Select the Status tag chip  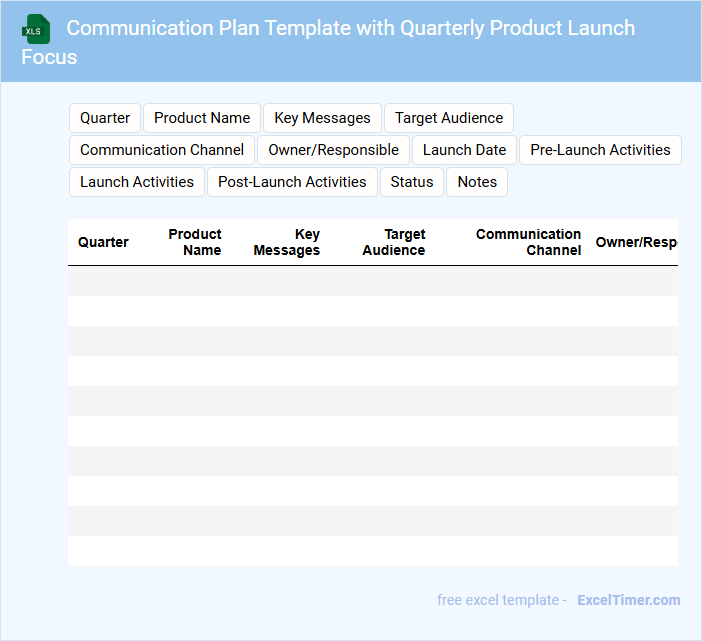(412, 182)
